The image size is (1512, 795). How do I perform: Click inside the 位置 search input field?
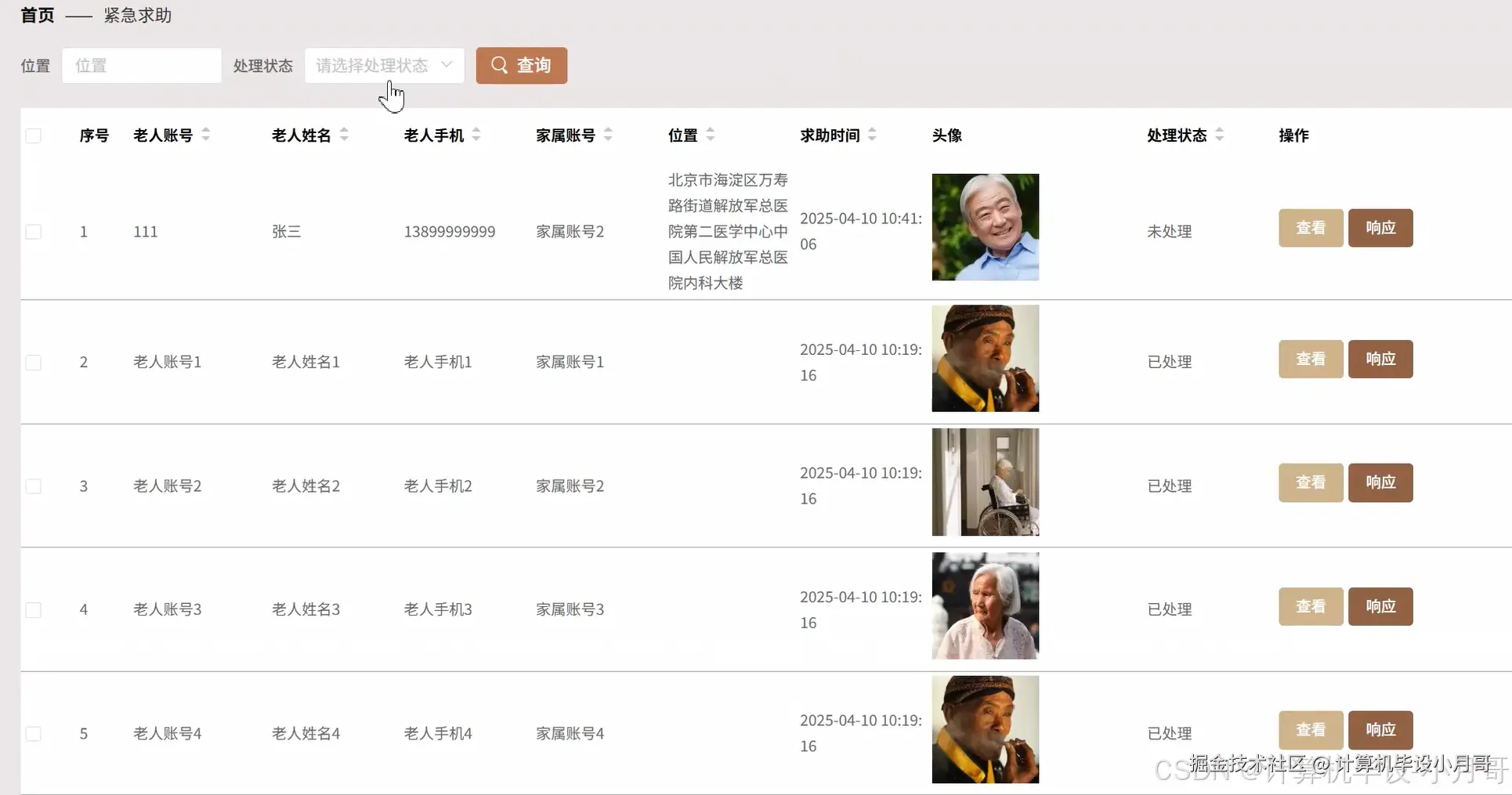point(141,66)
